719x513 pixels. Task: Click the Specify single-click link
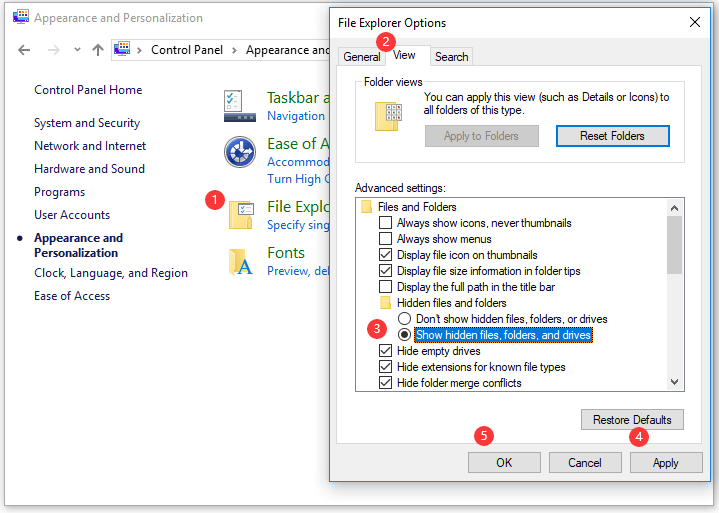coord(298,225)
